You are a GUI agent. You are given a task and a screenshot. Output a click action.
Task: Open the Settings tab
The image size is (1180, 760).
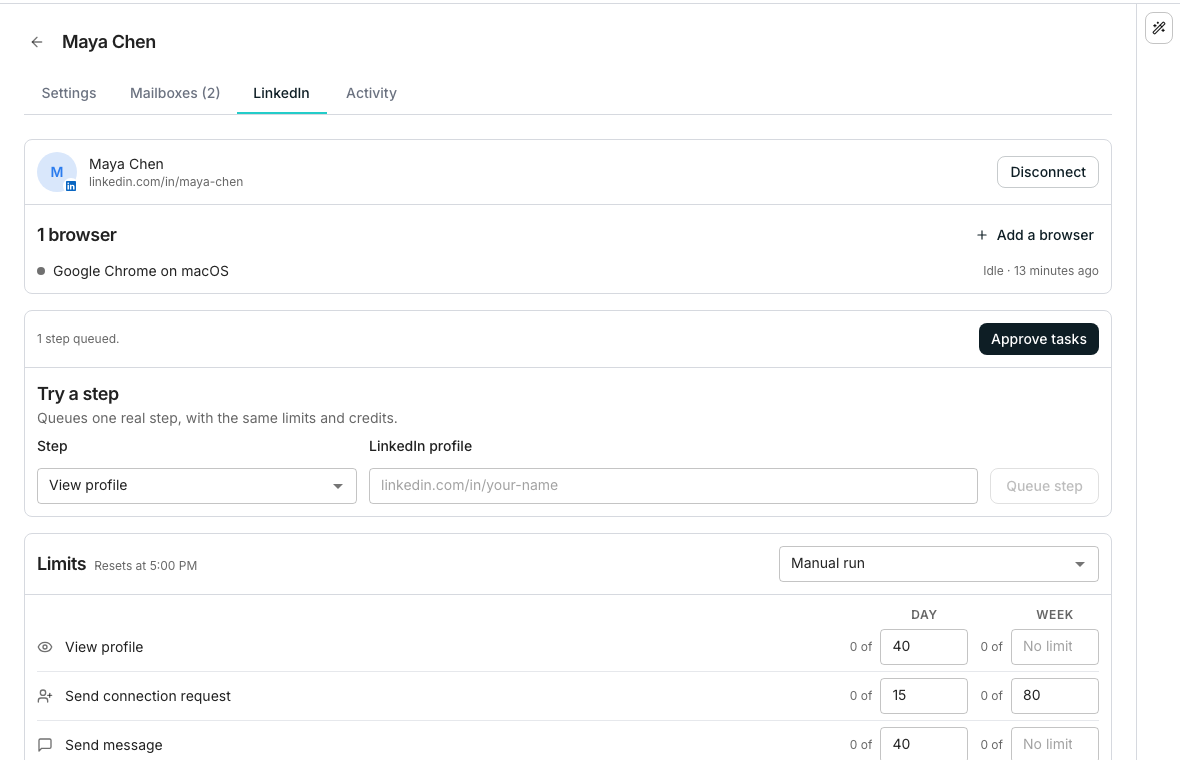point(68,93)
